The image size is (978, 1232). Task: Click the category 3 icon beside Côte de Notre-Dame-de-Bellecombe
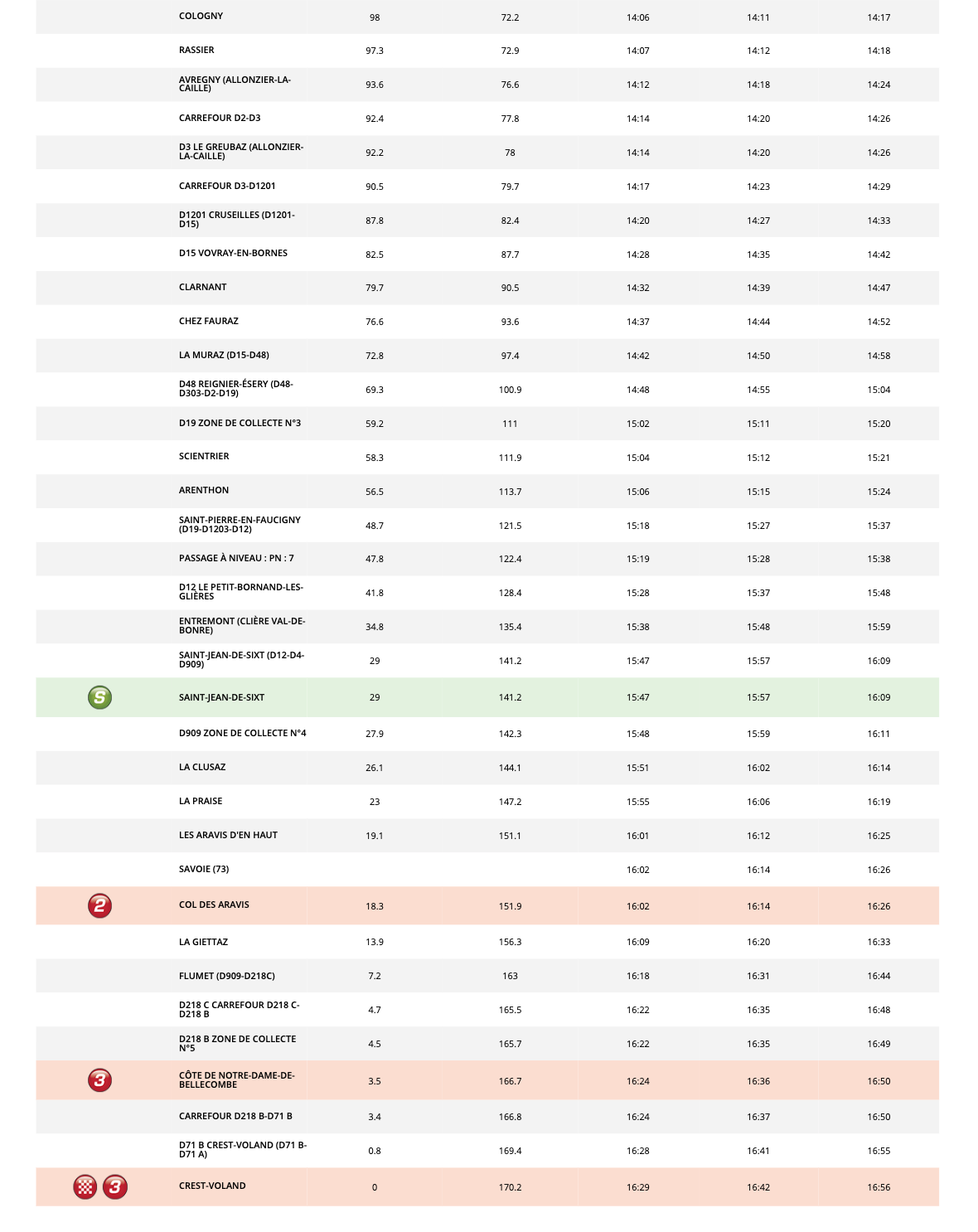[99, 1080]
